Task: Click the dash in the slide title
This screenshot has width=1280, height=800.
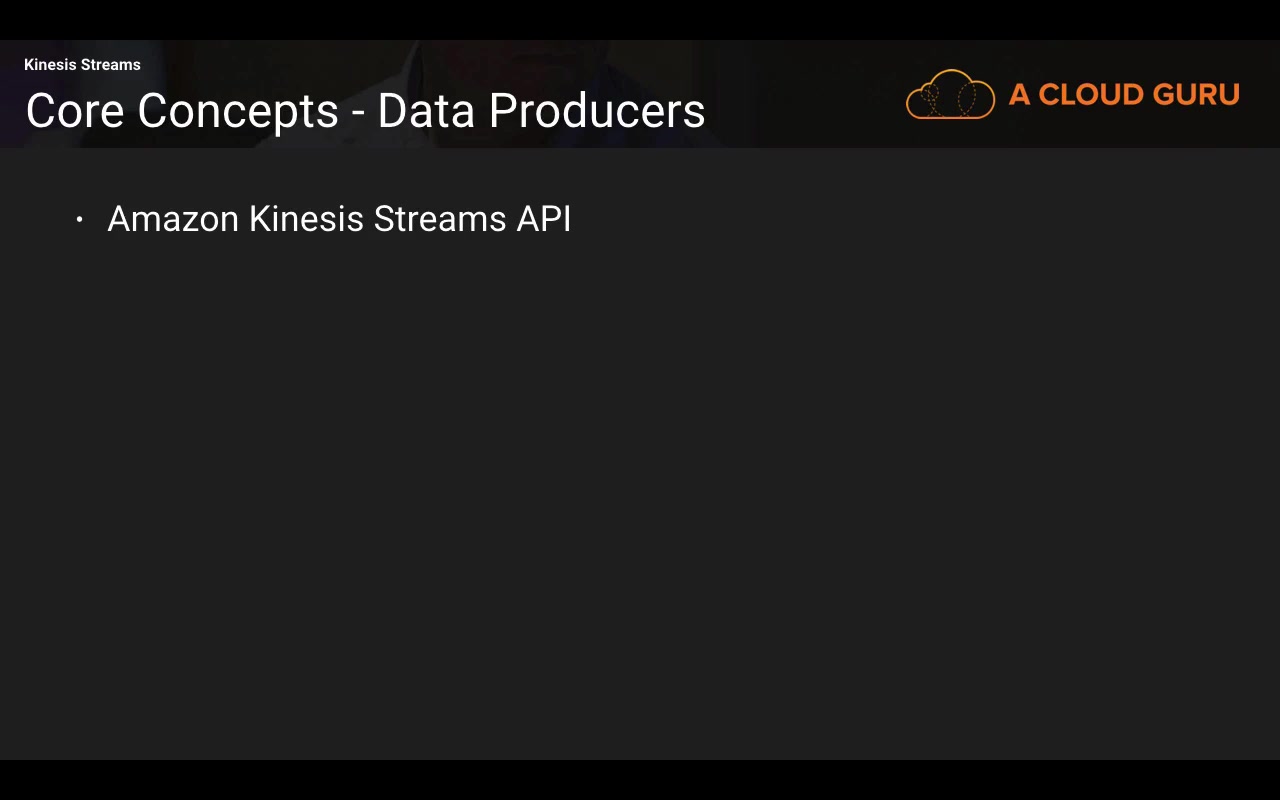Action: point(358,113)
